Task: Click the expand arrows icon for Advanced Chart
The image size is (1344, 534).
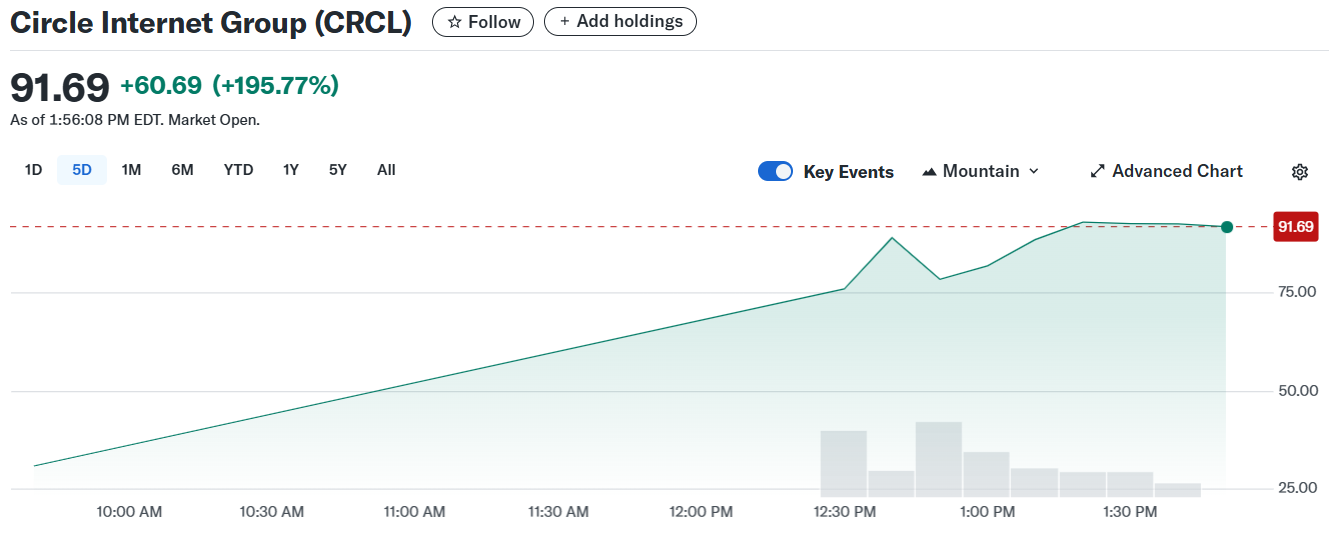Action: [x=1097, y=171]
